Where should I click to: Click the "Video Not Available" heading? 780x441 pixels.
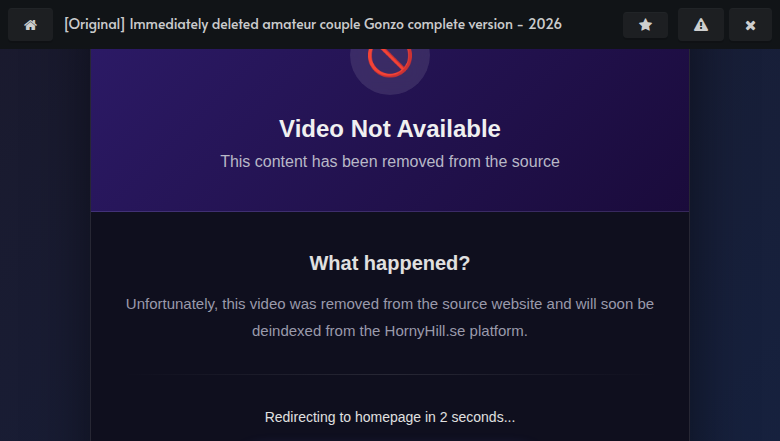point(390,129)
